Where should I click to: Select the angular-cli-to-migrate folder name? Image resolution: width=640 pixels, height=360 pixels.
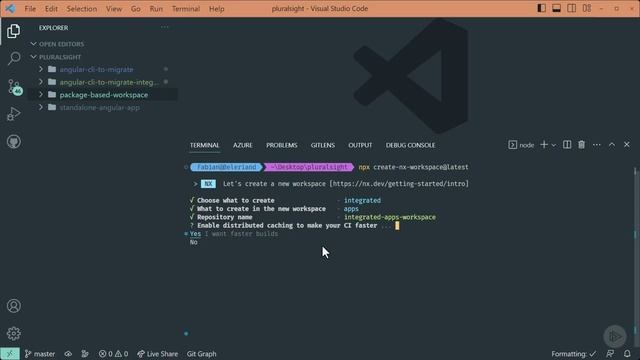point(96,69)
